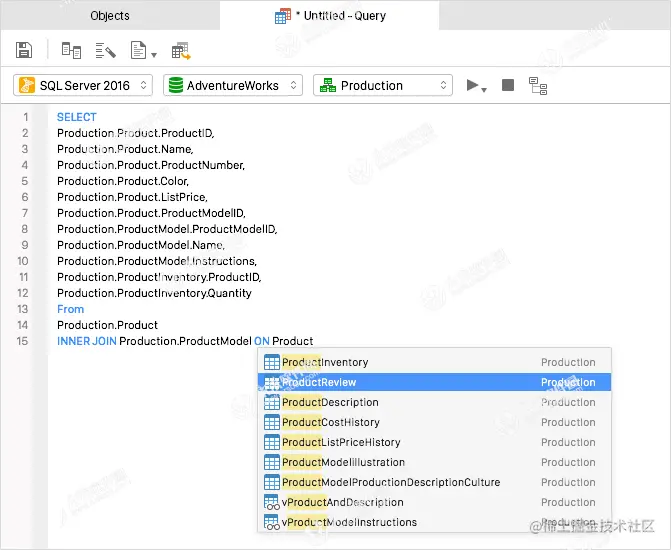Run the query with the play button
The width and height of the screenshot is (671, 550).
[472, 85]
